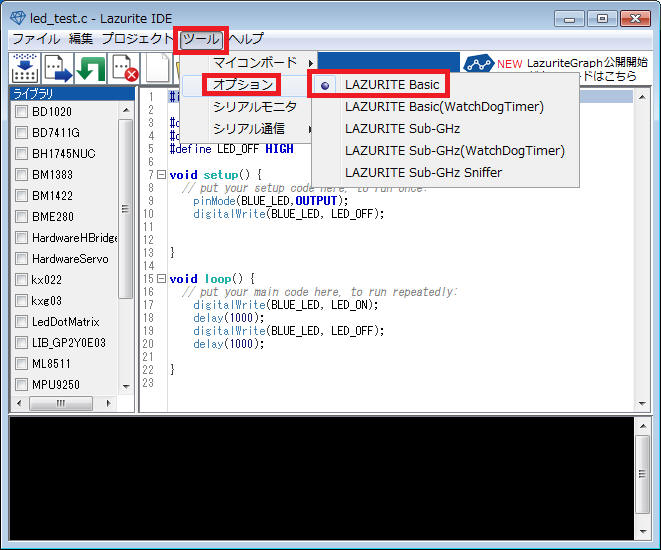Check the BM1383 library checkbox
This screenshot has width=661, height=550.
(x=21, y=174)
